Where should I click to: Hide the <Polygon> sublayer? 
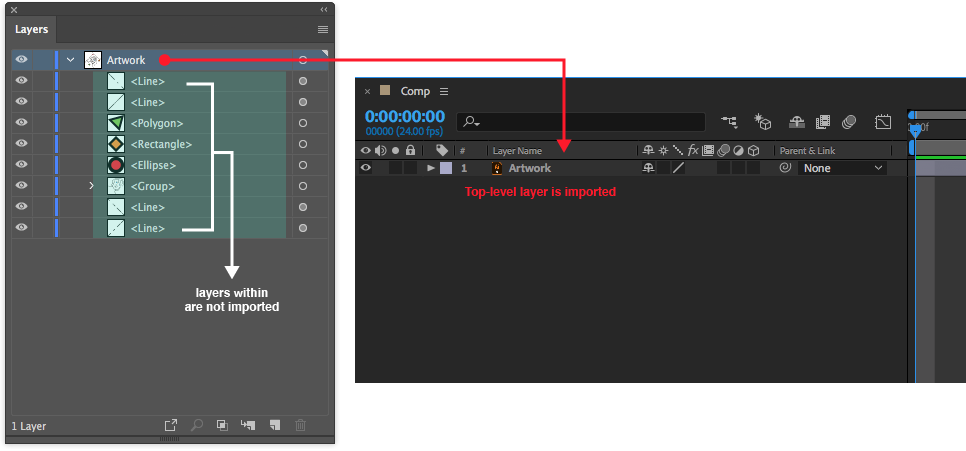point(22,123)
